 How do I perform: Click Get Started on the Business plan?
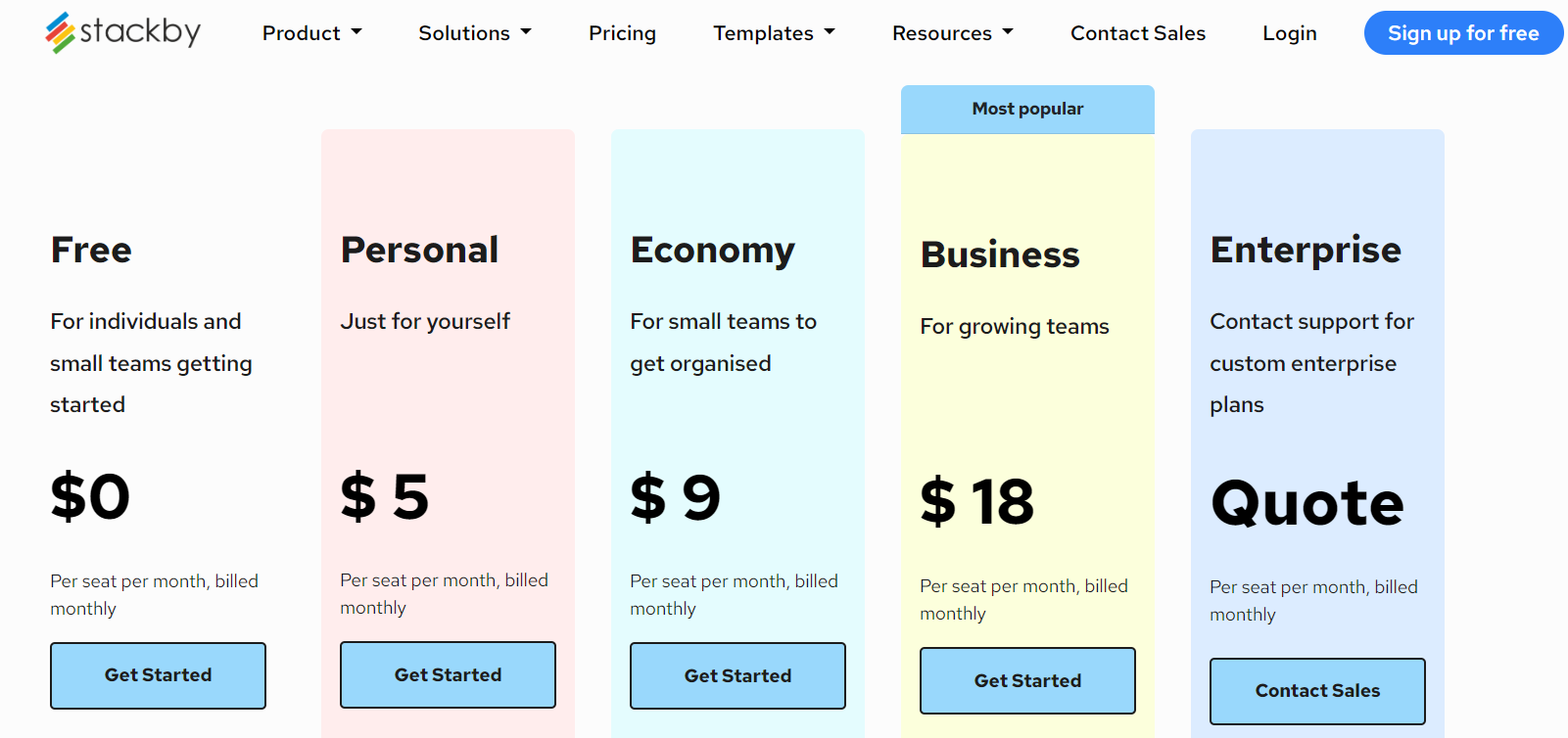[1026, 680]
